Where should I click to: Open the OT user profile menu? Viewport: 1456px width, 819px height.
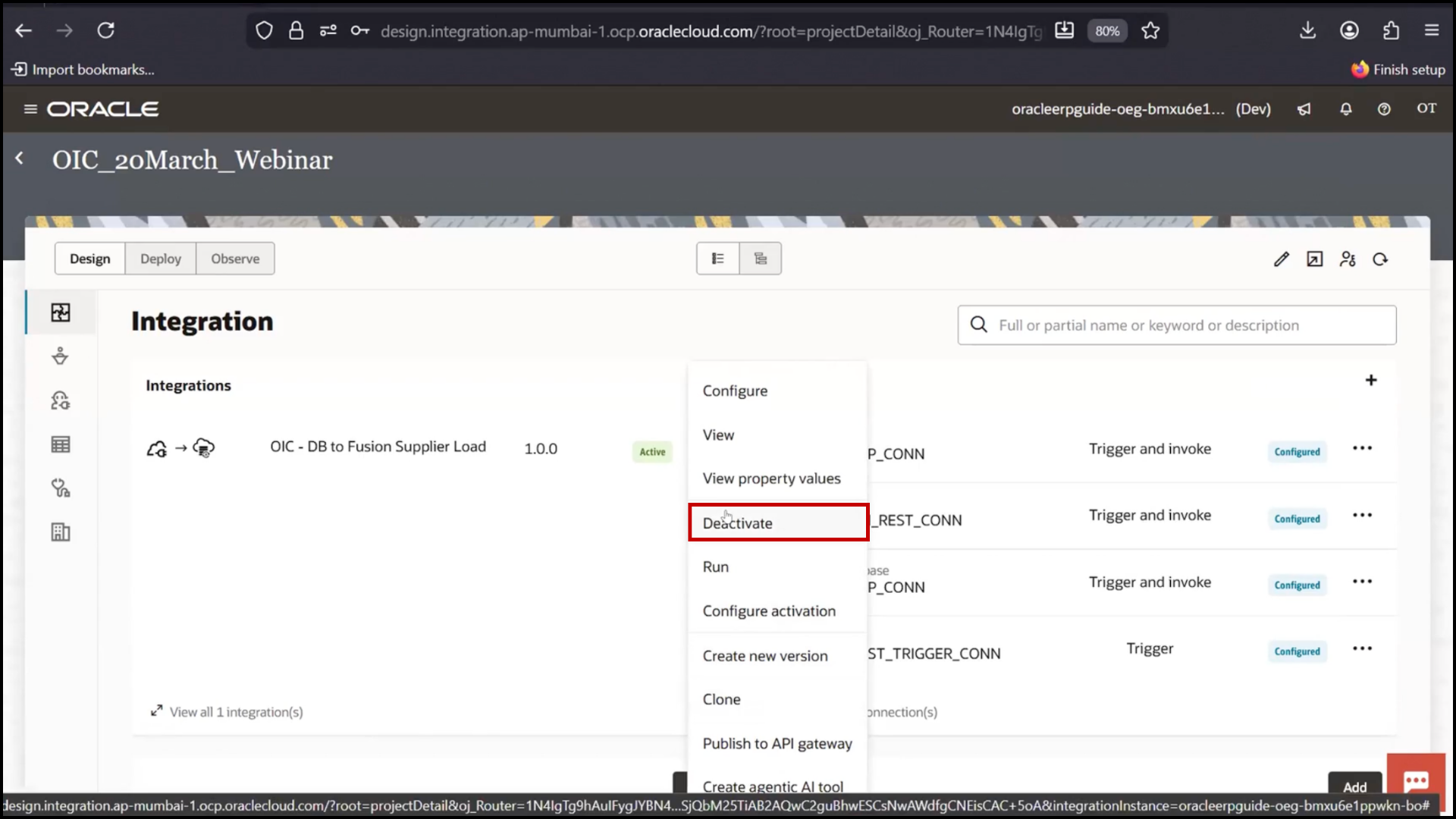pyautogui.click(x=1426, y=108)
